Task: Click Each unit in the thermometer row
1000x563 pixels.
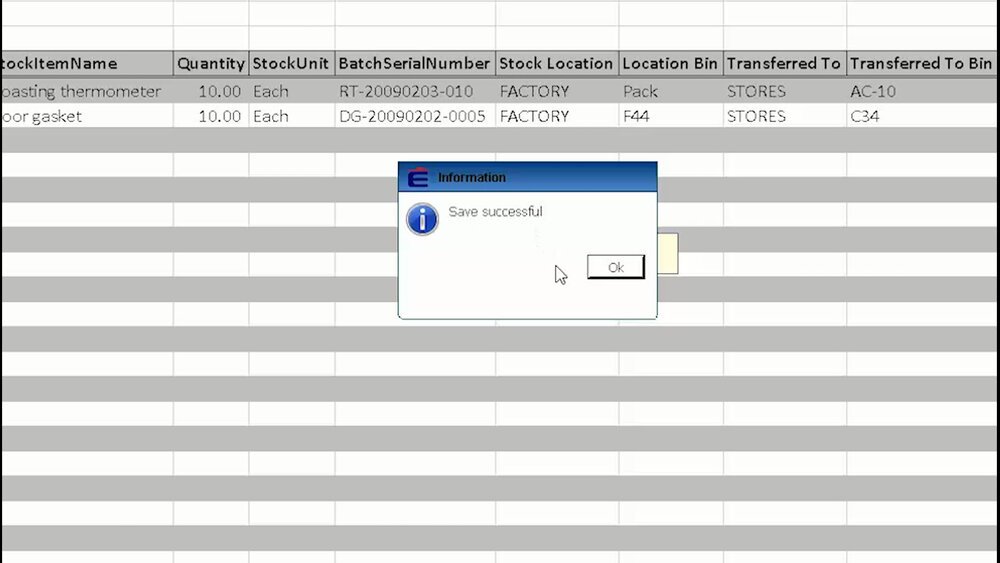Action: [x=291, y=91]
